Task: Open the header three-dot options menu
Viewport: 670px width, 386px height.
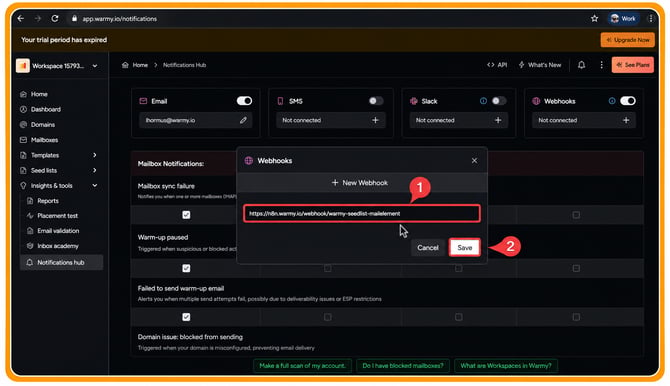Action: (x=601, y=65)
